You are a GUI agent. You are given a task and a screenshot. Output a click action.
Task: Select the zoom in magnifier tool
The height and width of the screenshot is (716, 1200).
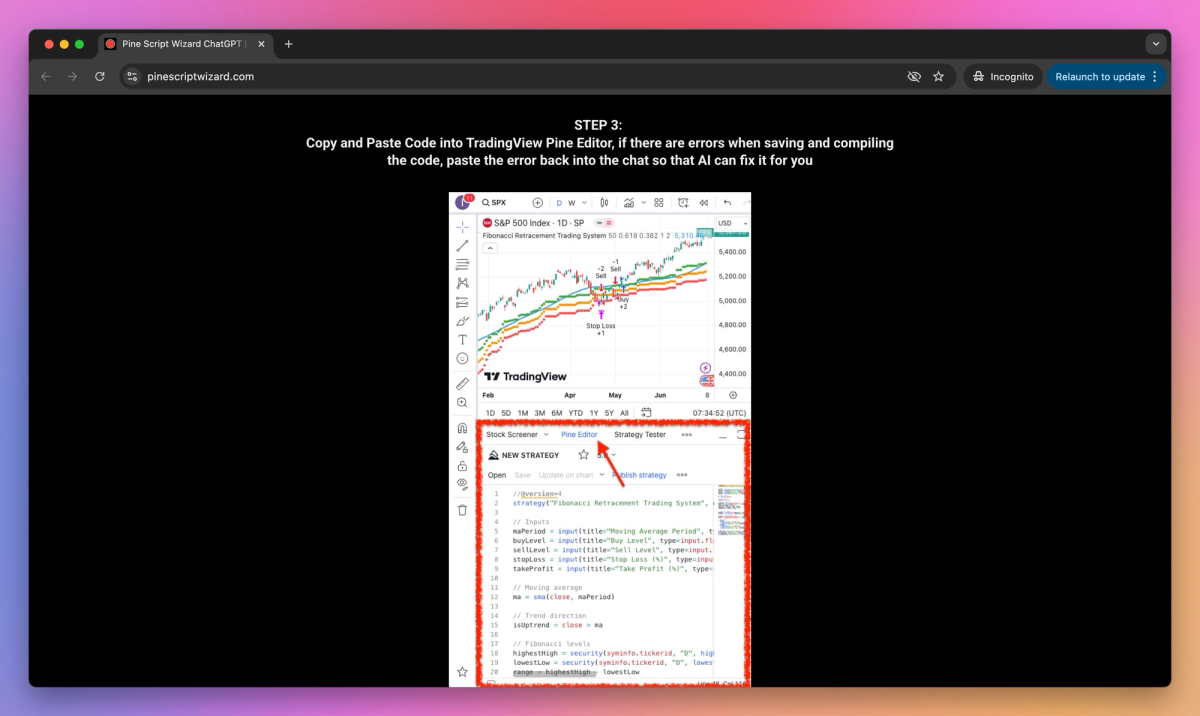[462, 402]
